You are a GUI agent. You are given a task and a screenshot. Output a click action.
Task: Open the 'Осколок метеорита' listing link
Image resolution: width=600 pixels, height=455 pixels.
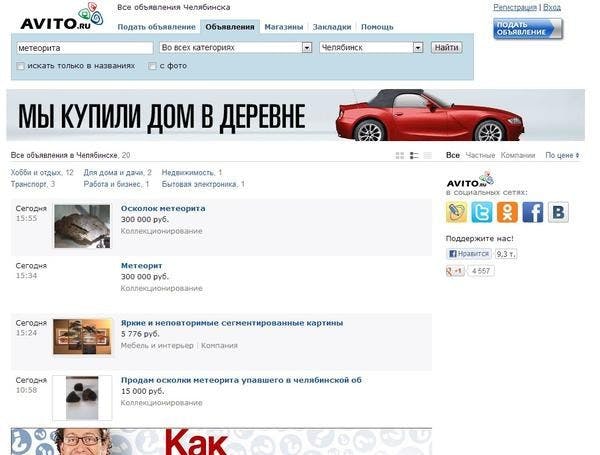tap(163, 209)
